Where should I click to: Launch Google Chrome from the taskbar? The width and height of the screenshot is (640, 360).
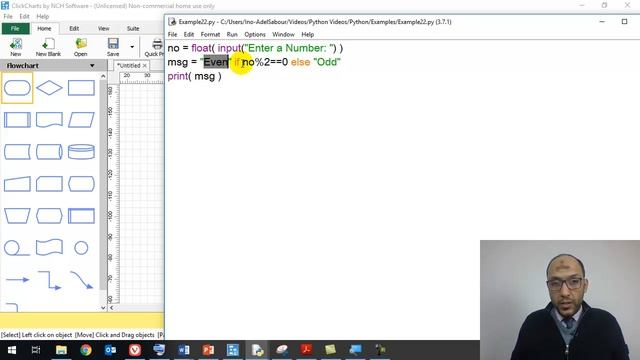point(86,350)
